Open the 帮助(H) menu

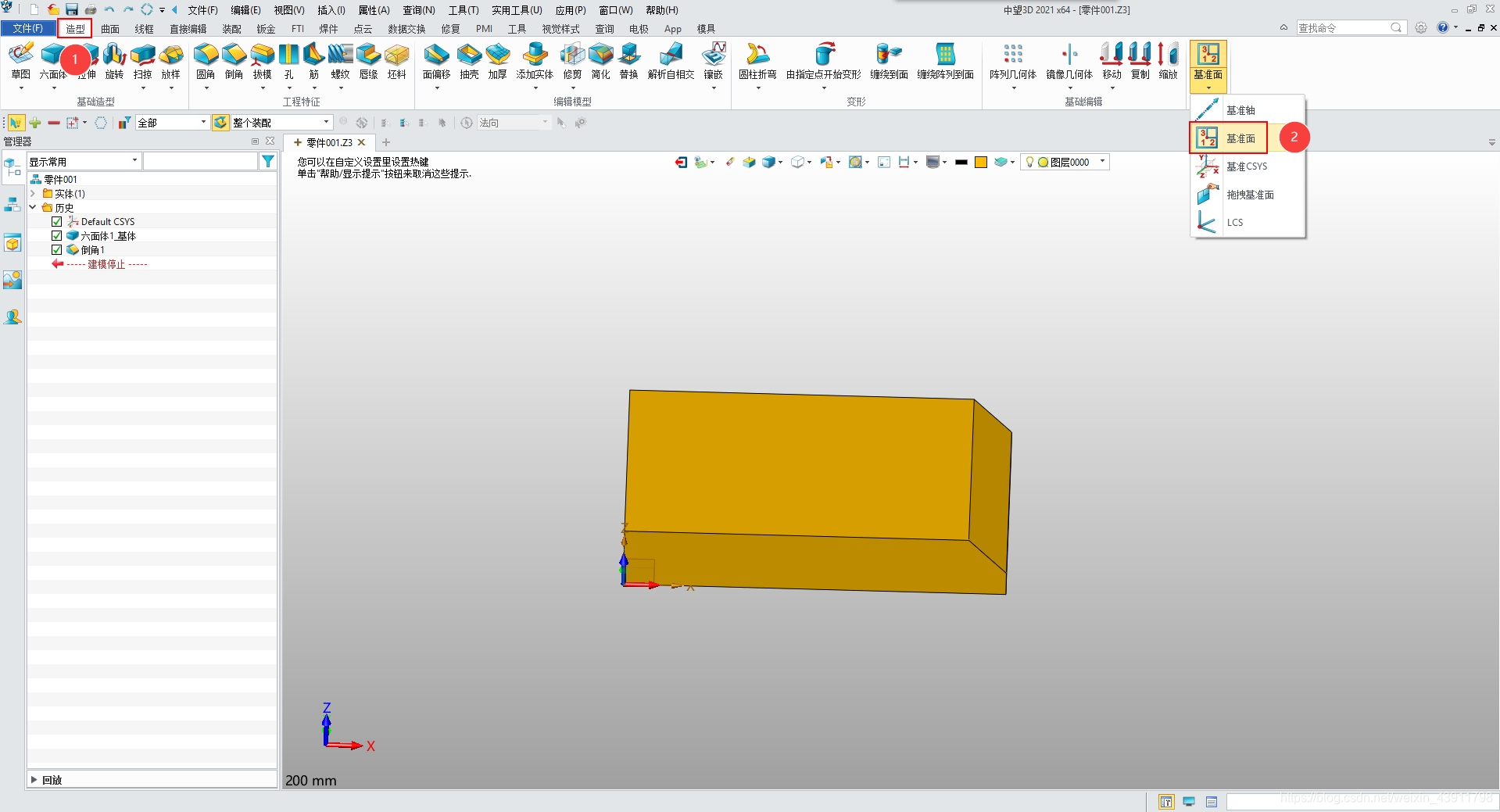tap(662, 10)
